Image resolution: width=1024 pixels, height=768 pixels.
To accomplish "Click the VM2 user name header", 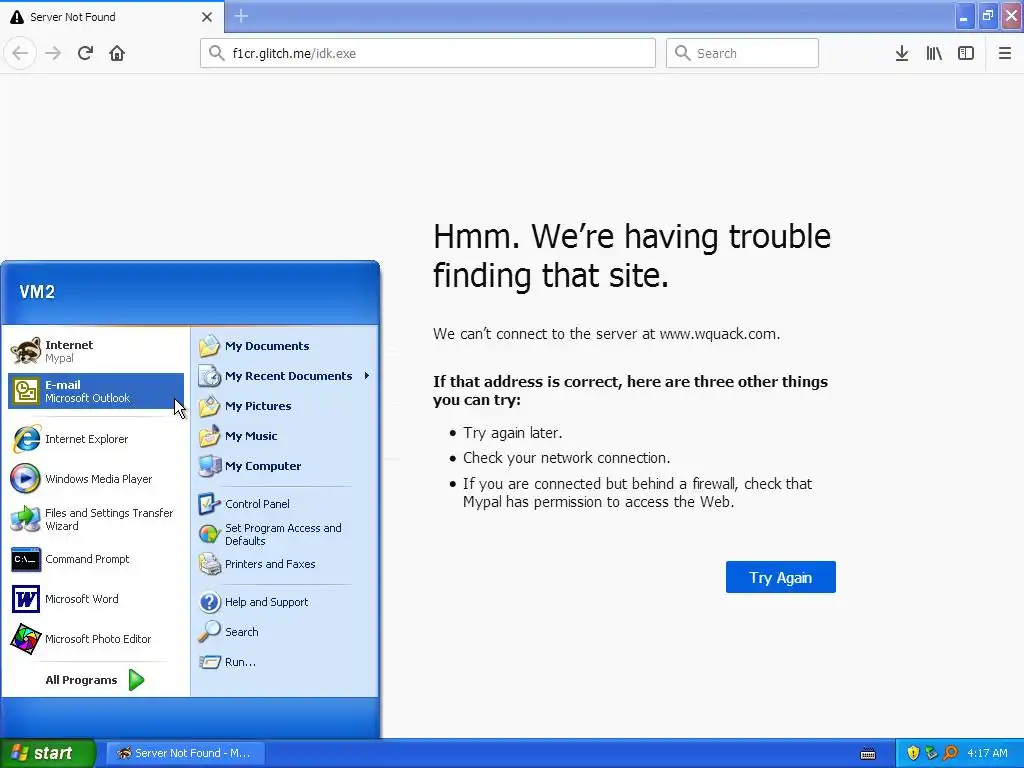I will point(37,292).
